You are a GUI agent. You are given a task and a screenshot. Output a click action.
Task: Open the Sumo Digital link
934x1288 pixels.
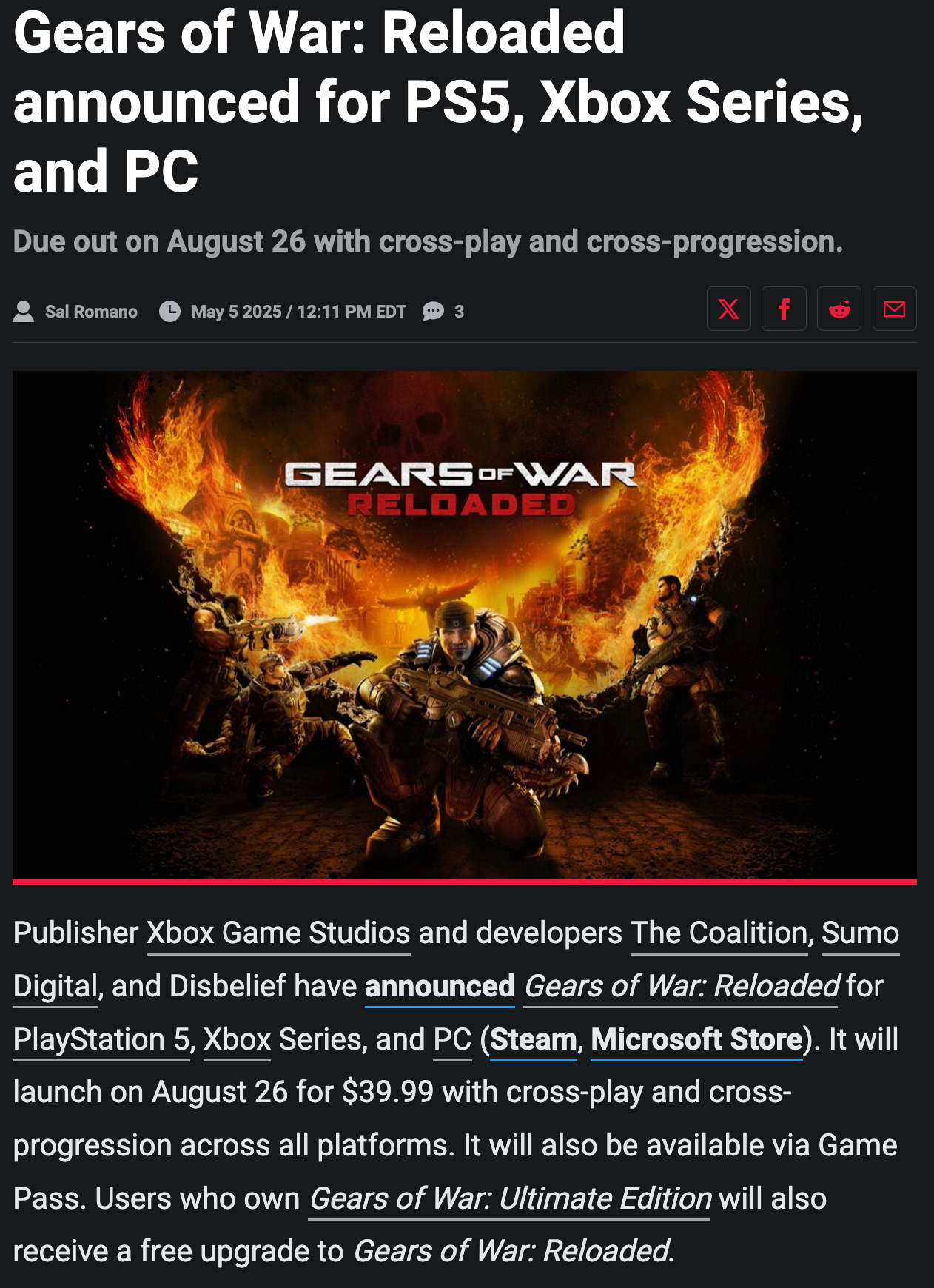tap(860, 933)
